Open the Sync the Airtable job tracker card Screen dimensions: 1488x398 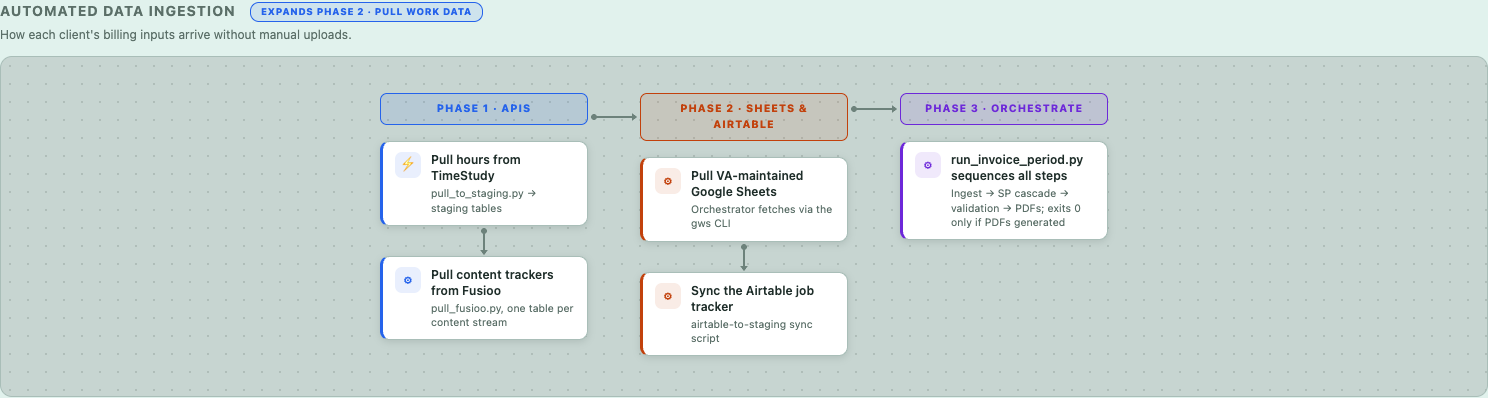pyautogui.click(x=744, y=314)
